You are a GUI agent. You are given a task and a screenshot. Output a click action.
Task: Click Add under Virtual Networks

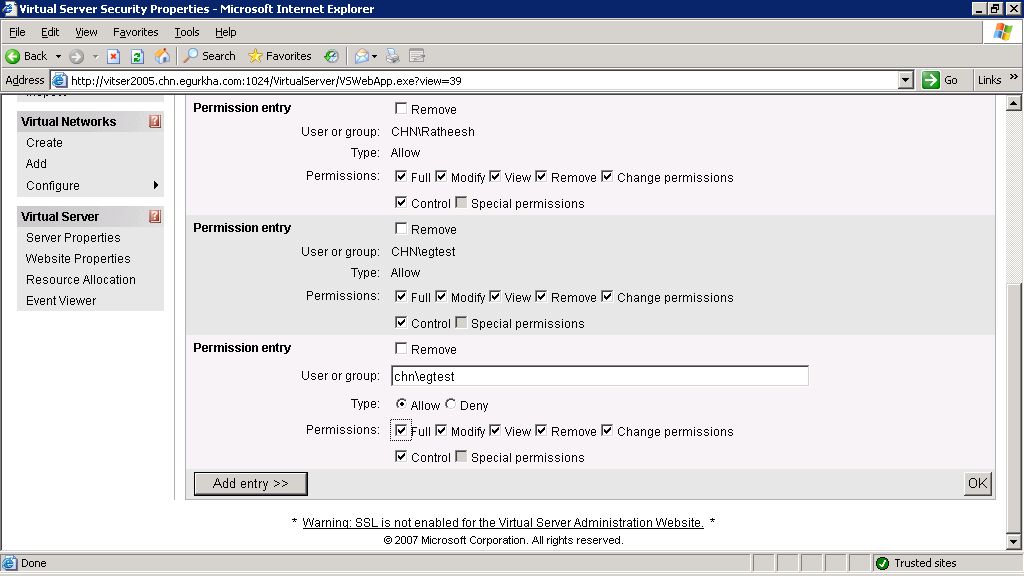coord(36,163)
